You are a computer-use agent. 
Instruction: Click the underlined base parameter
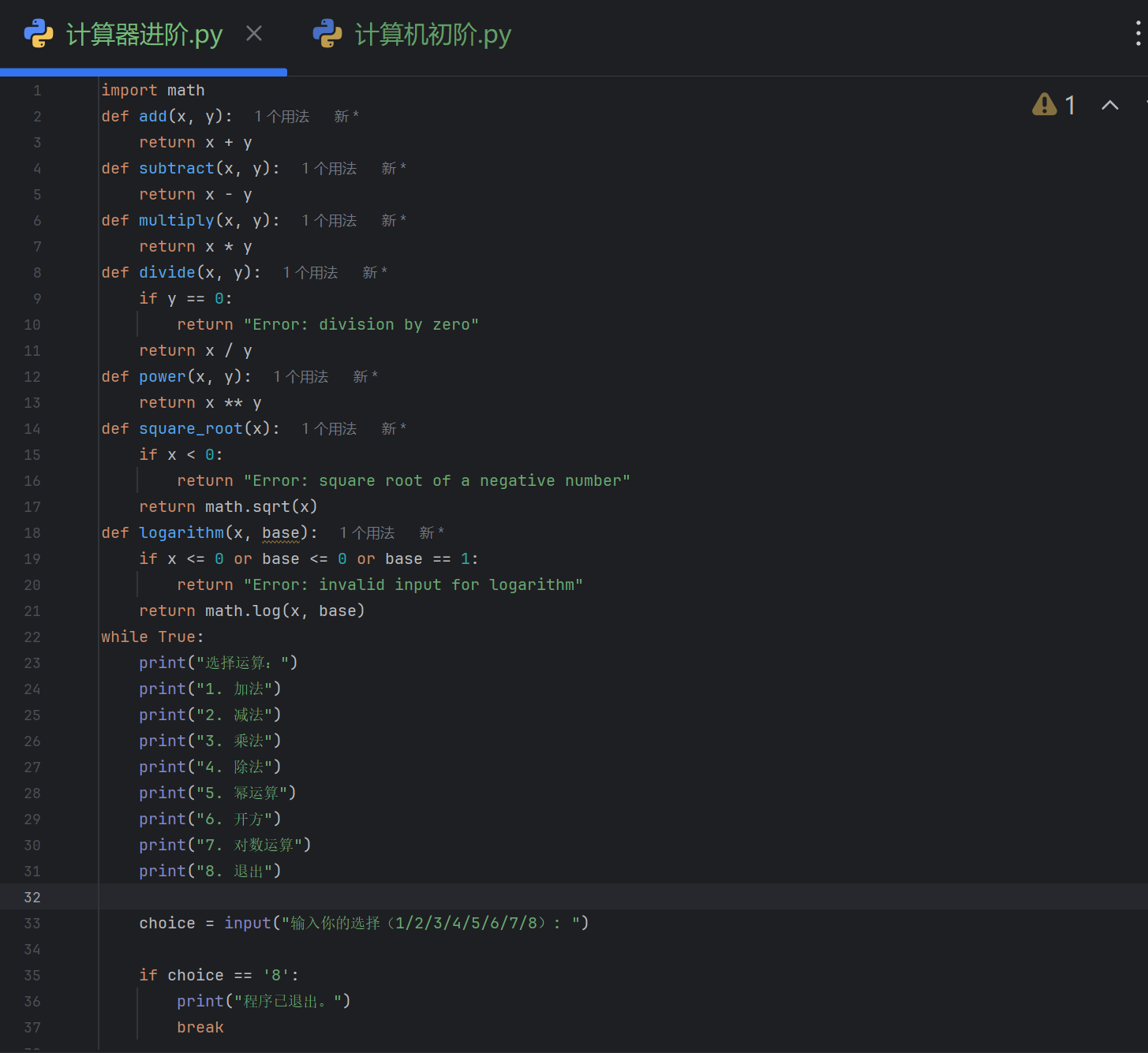click(x=281, y=533)
